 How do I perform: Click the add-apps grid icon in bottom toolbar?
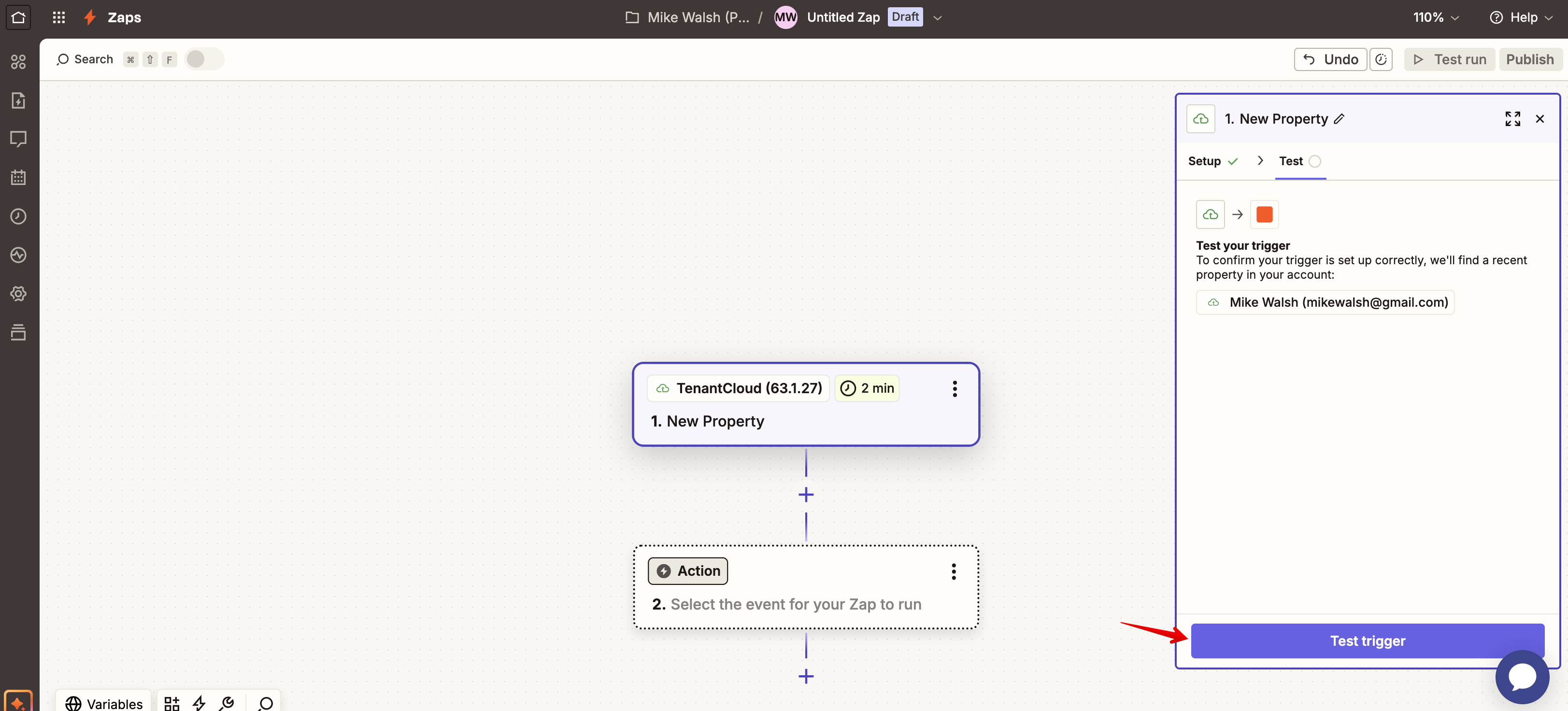pos(171,704)
